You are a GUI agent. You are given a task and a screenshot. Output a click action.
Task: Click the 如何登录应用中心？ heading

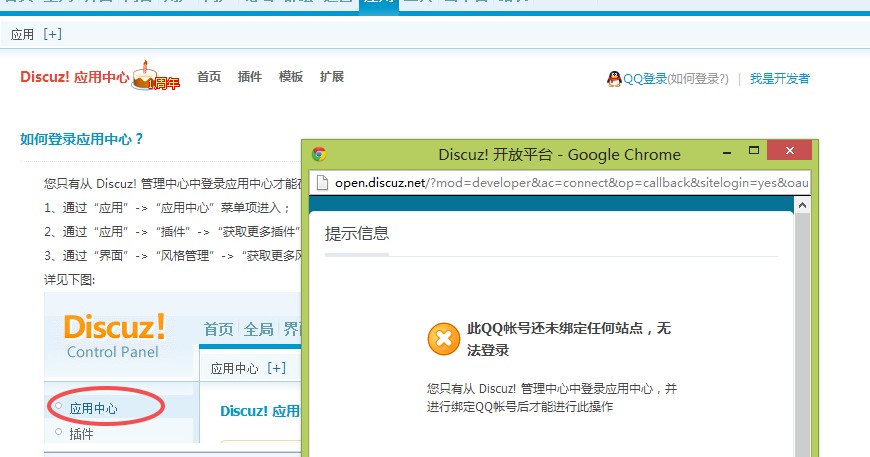click(82, 139)
